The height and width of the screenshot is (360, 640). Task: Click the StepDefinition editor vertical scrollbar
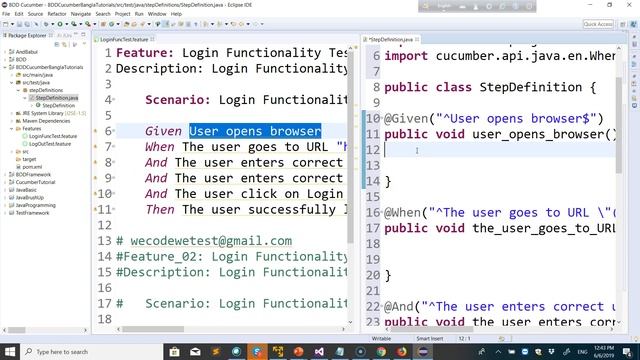(619, 124)
